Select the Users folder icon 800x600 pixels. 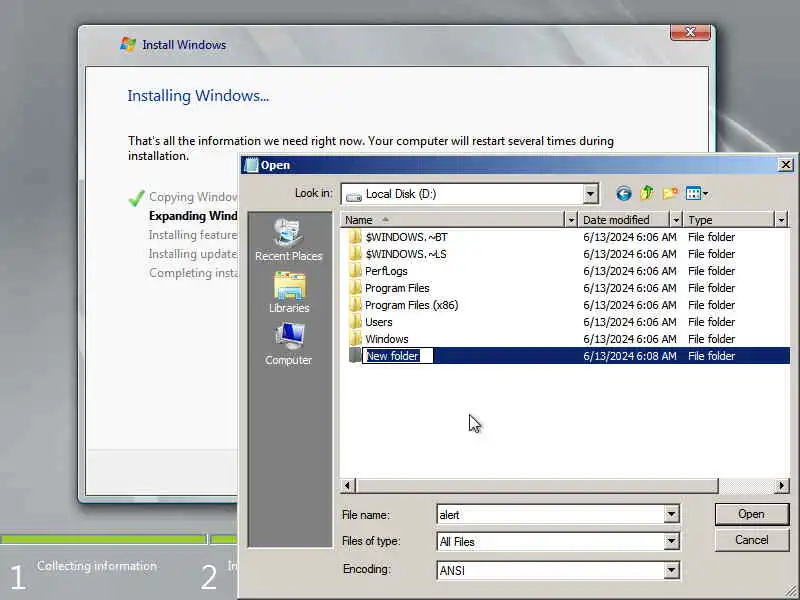point(355,322)
